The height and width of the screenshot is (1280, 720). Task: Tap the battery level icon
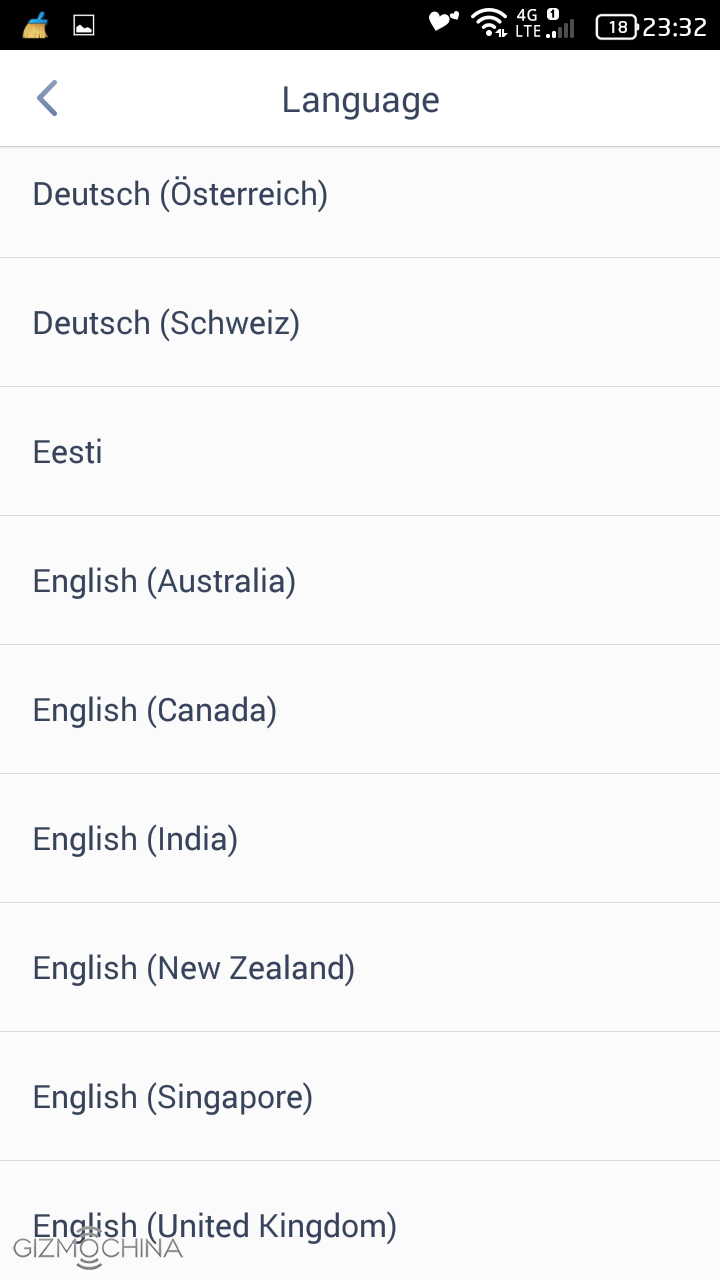click(x=617, y=27)
